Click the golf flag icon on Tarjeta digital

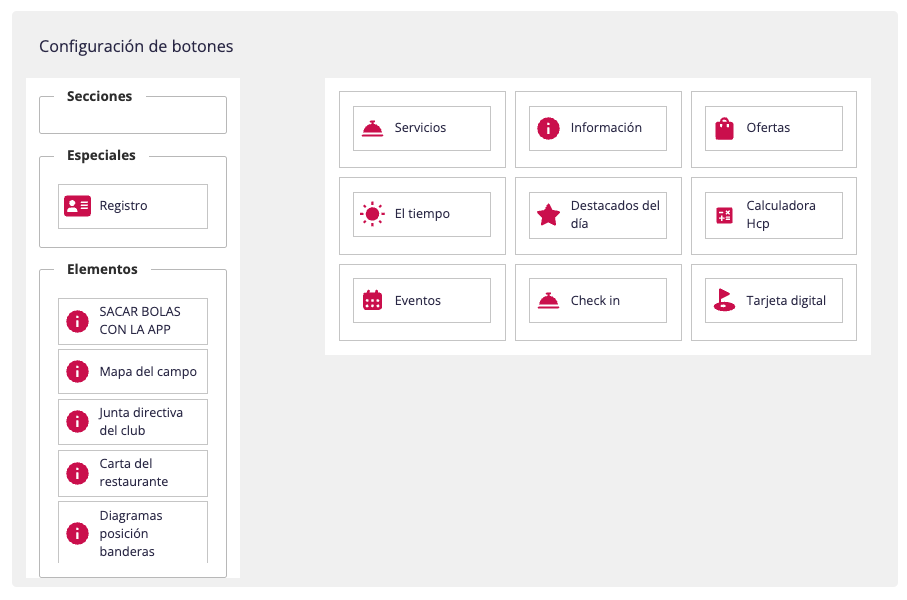[x=724, y=300]
